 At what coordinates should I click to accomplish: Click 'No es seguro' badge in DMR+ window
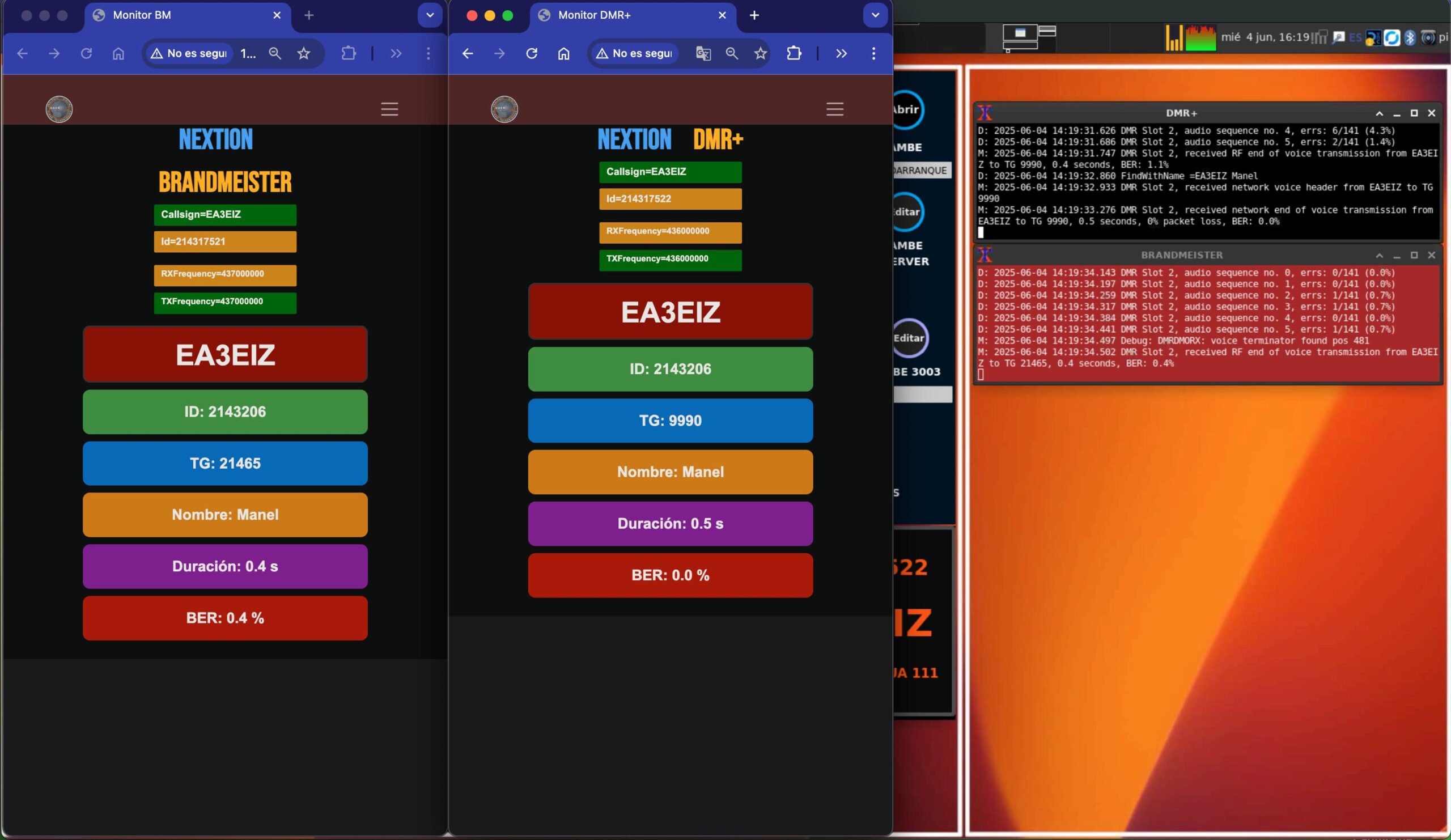[634, 53]
